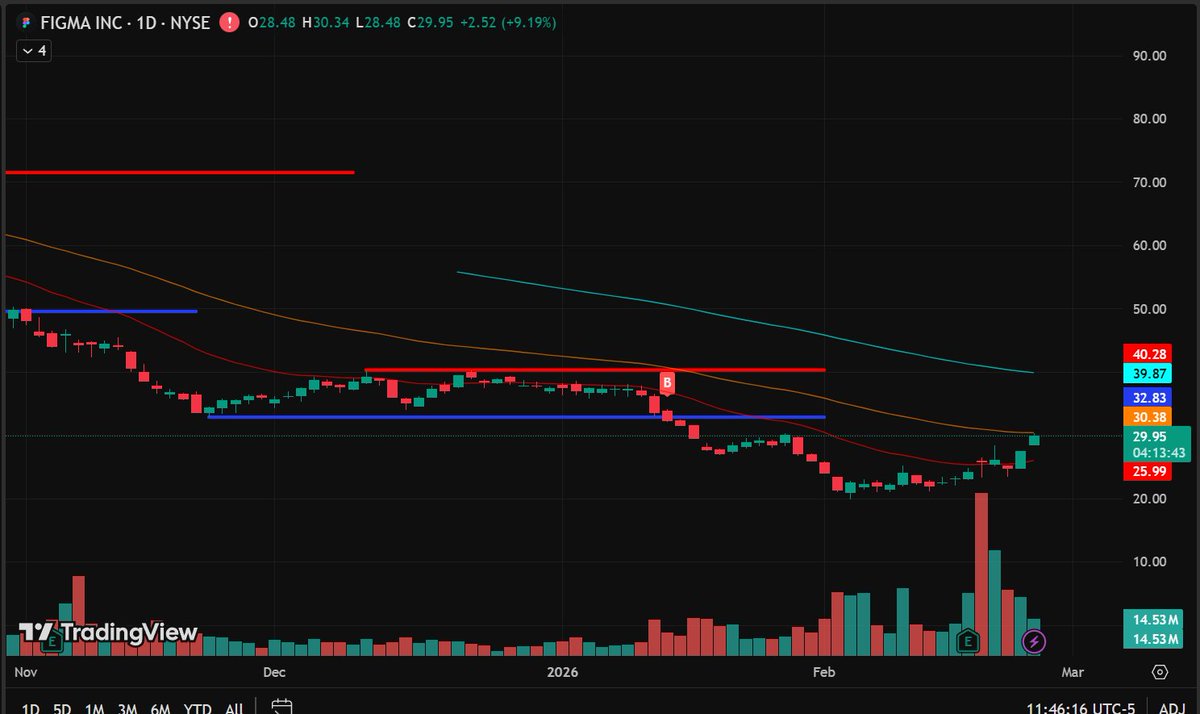Click the red B marker on chart
The width and height of the screenshot is (1200, 714).
(667, 382)
